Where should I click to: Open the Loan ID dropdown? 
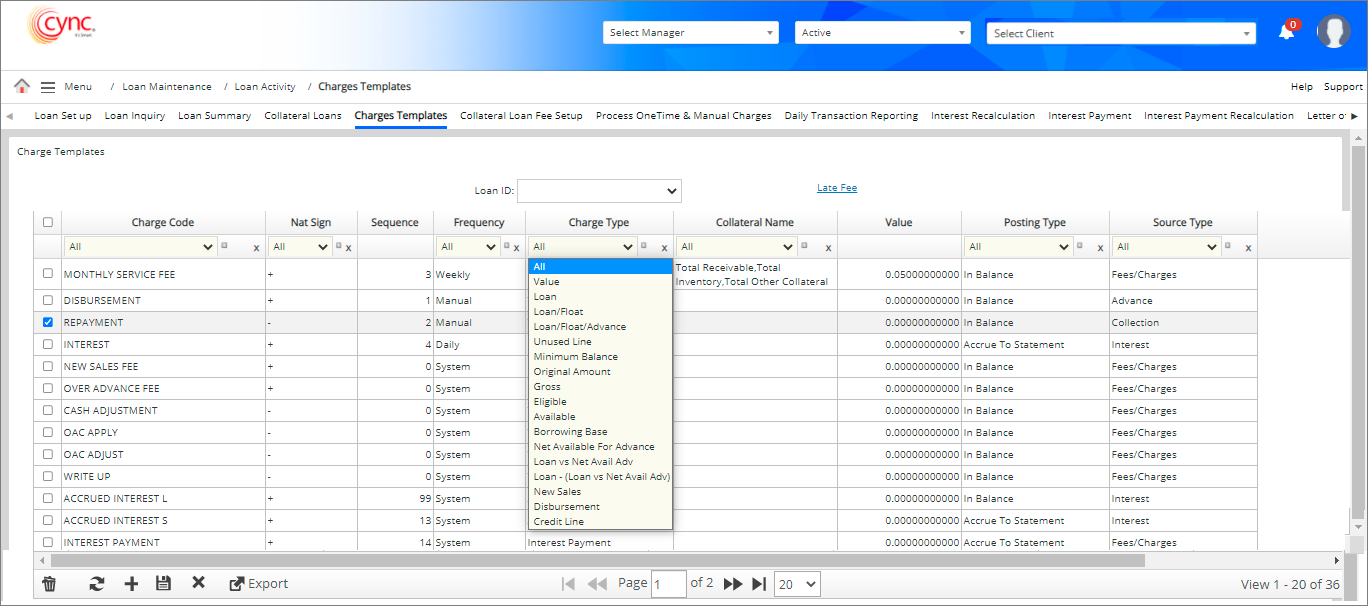598,190
